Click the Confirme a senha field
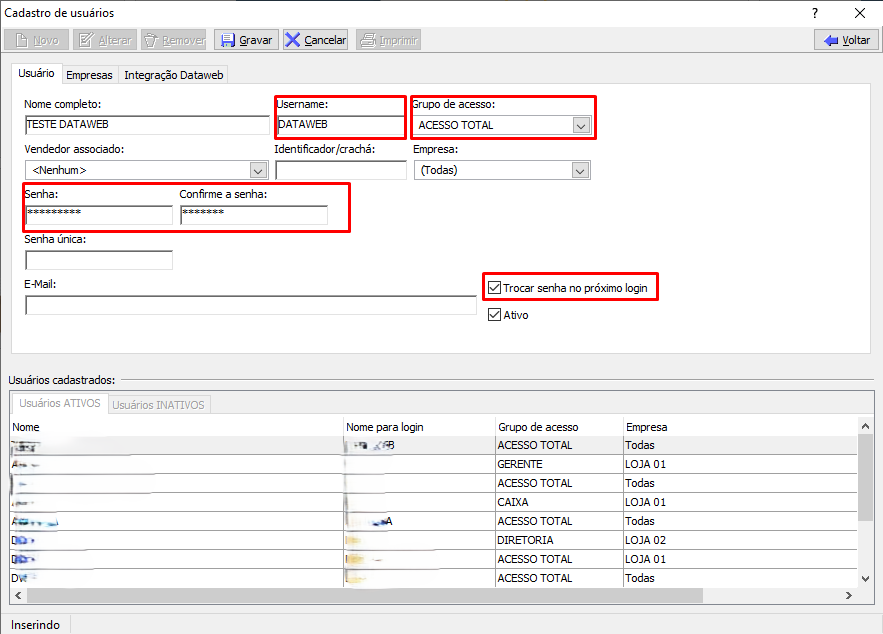This screenshot has width=883, height=634. [254, 215]
